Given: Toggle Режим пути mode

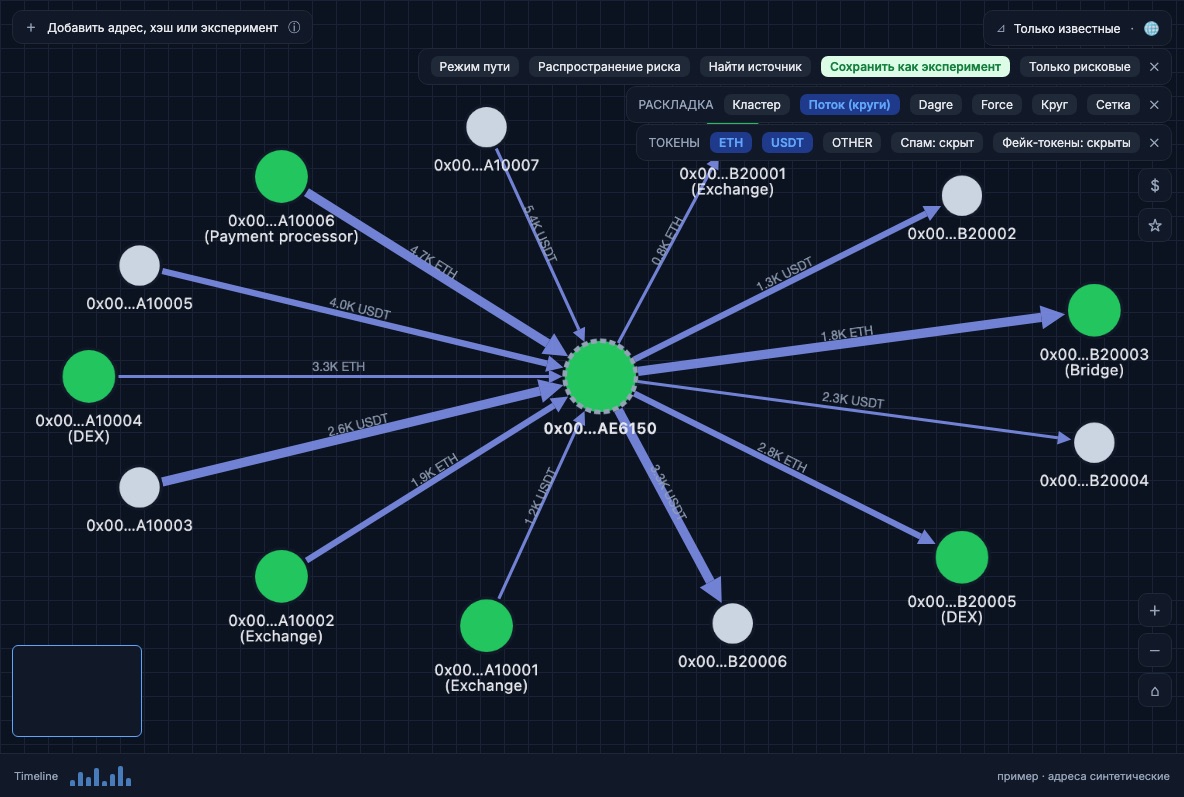Looking at the screenshot, I should click(474, 66).
